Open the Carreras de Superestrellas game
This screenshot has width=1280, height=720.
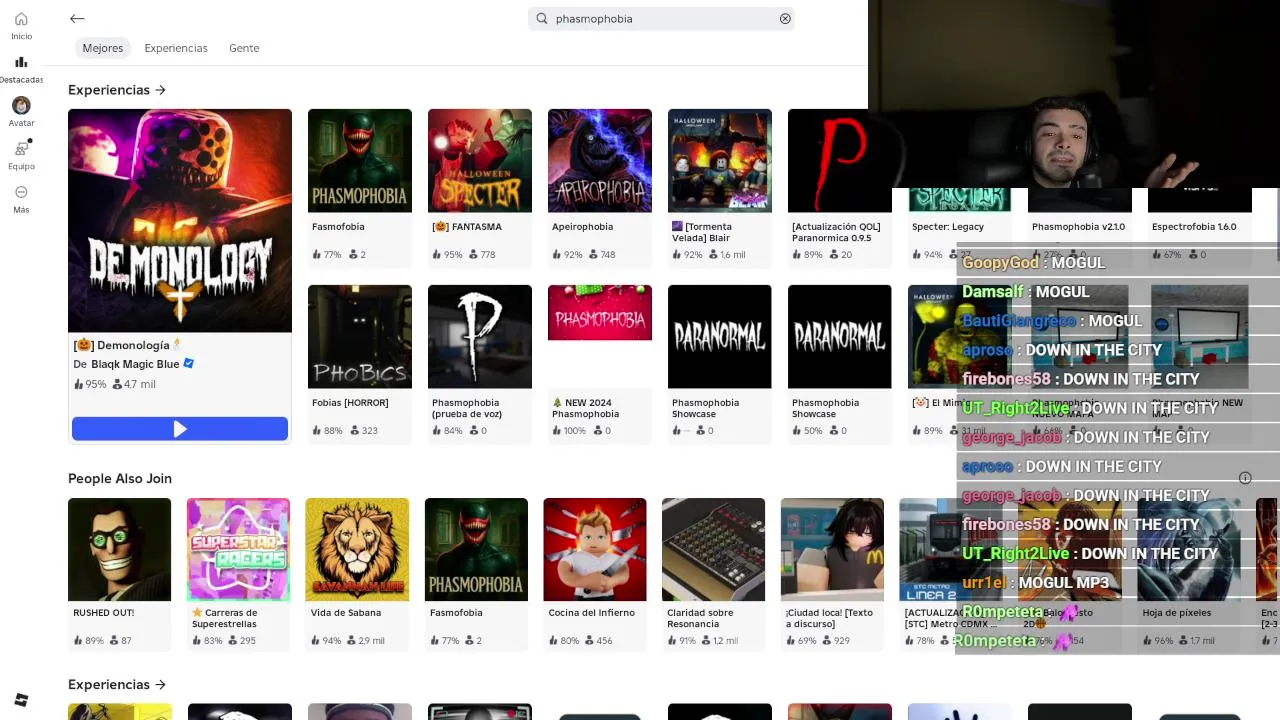(238, 549)
